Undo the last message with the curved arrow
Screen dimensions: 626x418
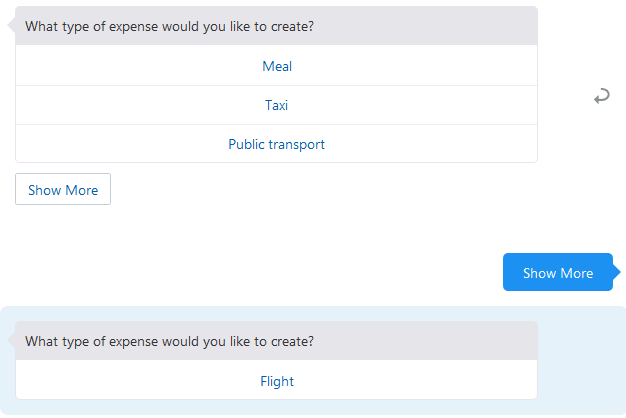point(601,96)
